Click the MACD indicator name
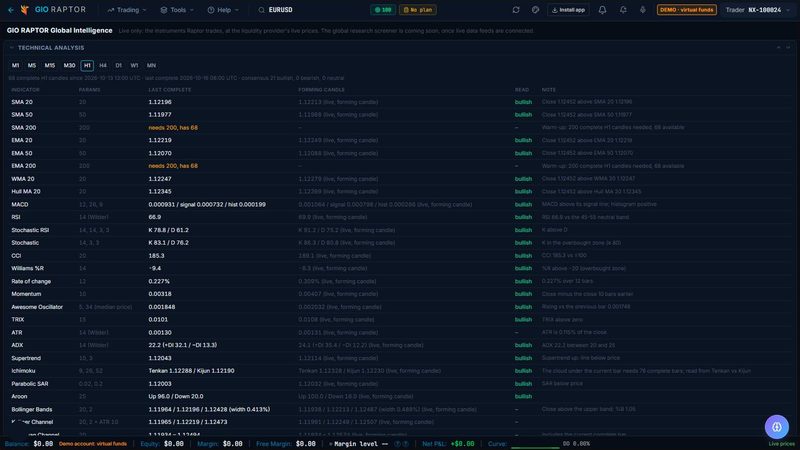800x450 pixels. click(x=20, y=204)
